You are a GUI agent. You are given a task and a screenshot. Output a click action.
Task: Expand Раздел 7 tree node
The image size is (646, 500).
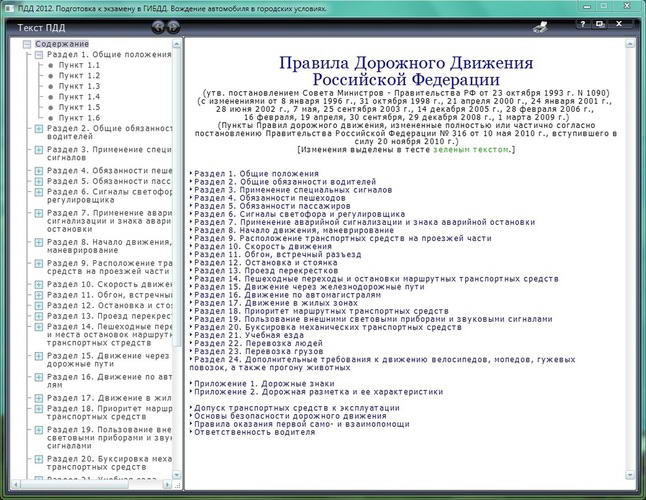(x=39, y=213)
